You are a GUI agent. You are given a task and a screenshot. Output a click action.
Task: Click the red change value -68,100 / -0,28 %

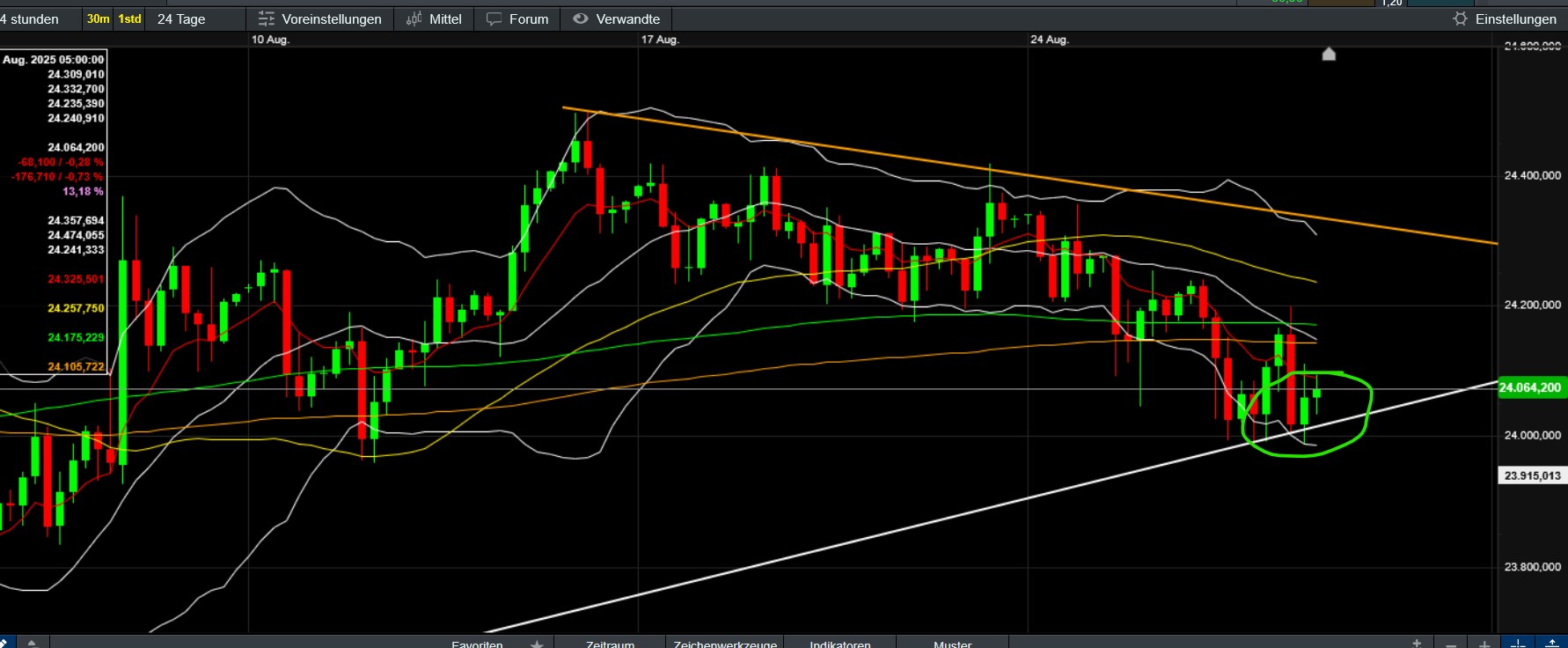pos(61,162)
